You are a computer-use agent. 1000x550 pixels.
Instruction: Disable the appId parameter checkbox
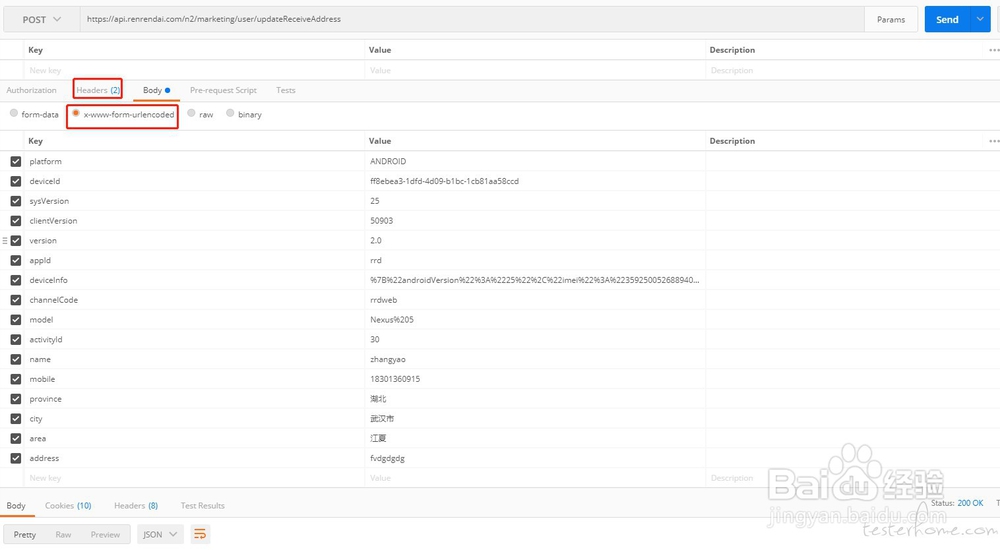tap(16, 260)
